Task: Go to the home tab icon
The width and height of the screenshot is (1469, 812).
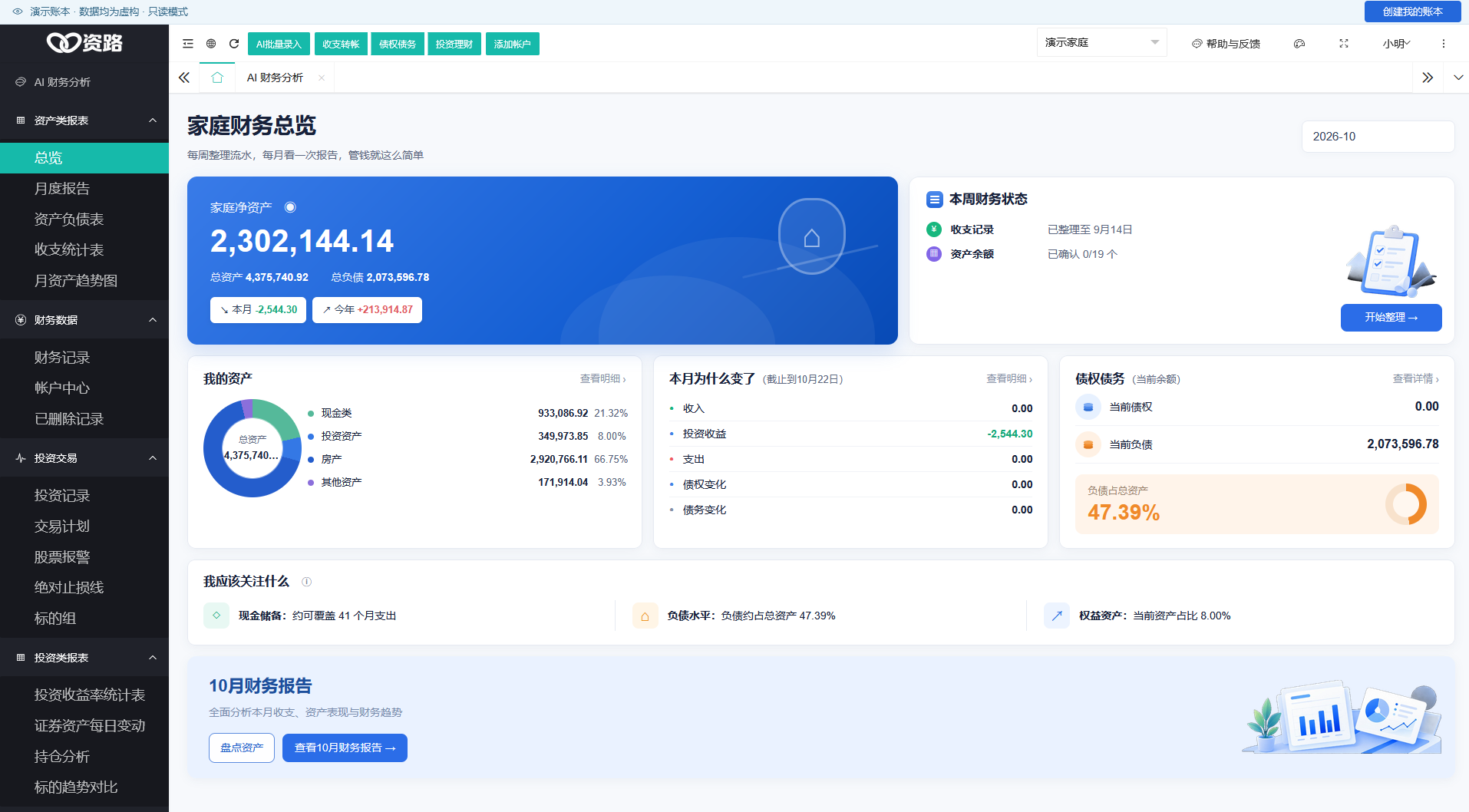Action: 217,78
